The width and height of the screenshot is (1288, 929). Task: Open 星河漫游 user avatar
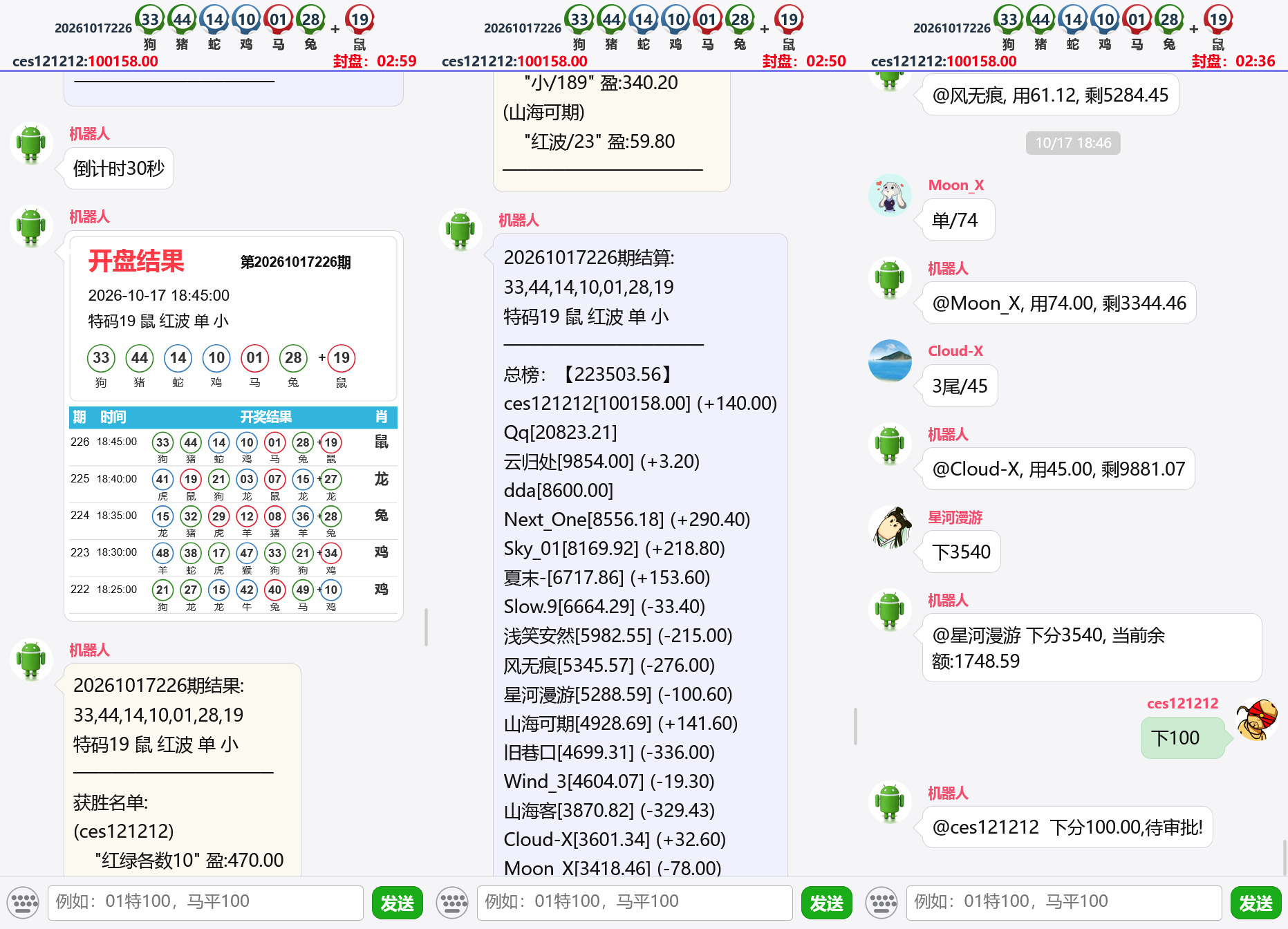890,527
